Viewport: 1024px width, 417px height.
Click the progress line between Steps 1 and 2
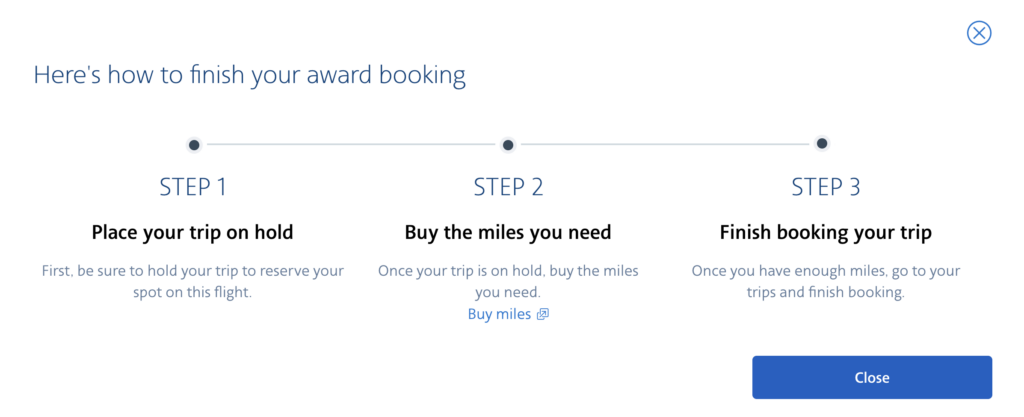pyautogui.click(x=351, y=145)
